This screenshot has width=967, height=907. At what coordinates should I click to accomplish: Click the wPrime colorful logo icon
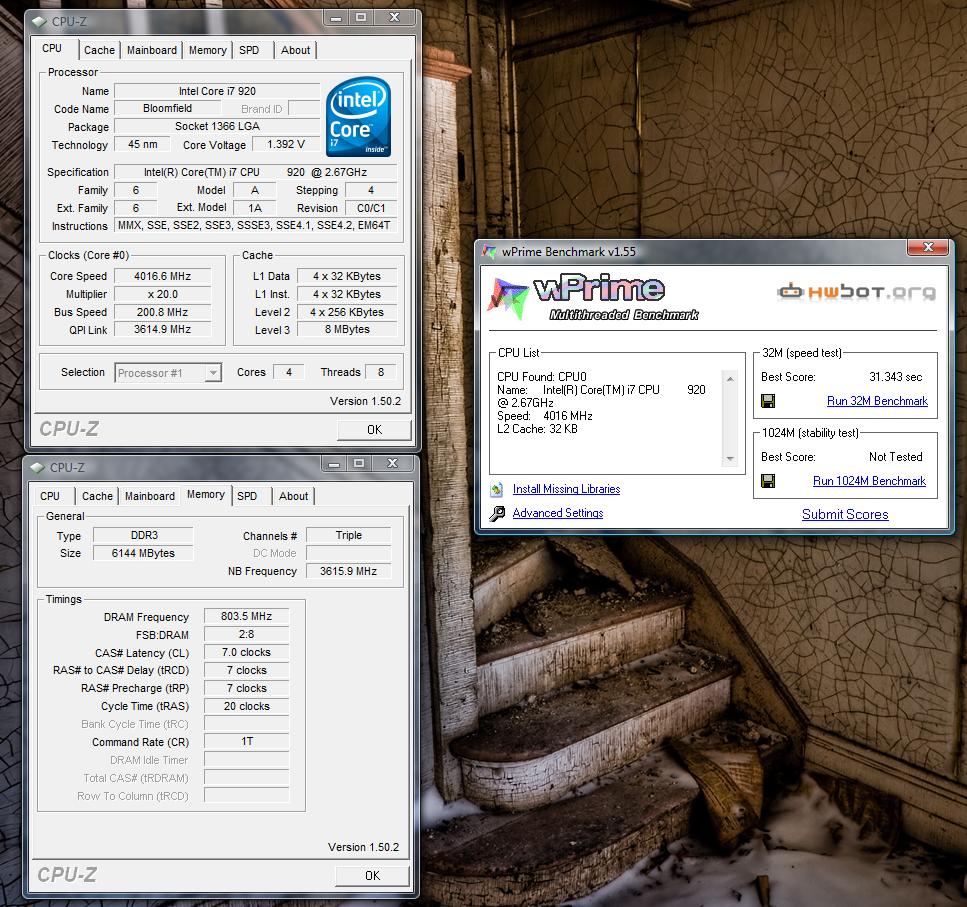508,298
